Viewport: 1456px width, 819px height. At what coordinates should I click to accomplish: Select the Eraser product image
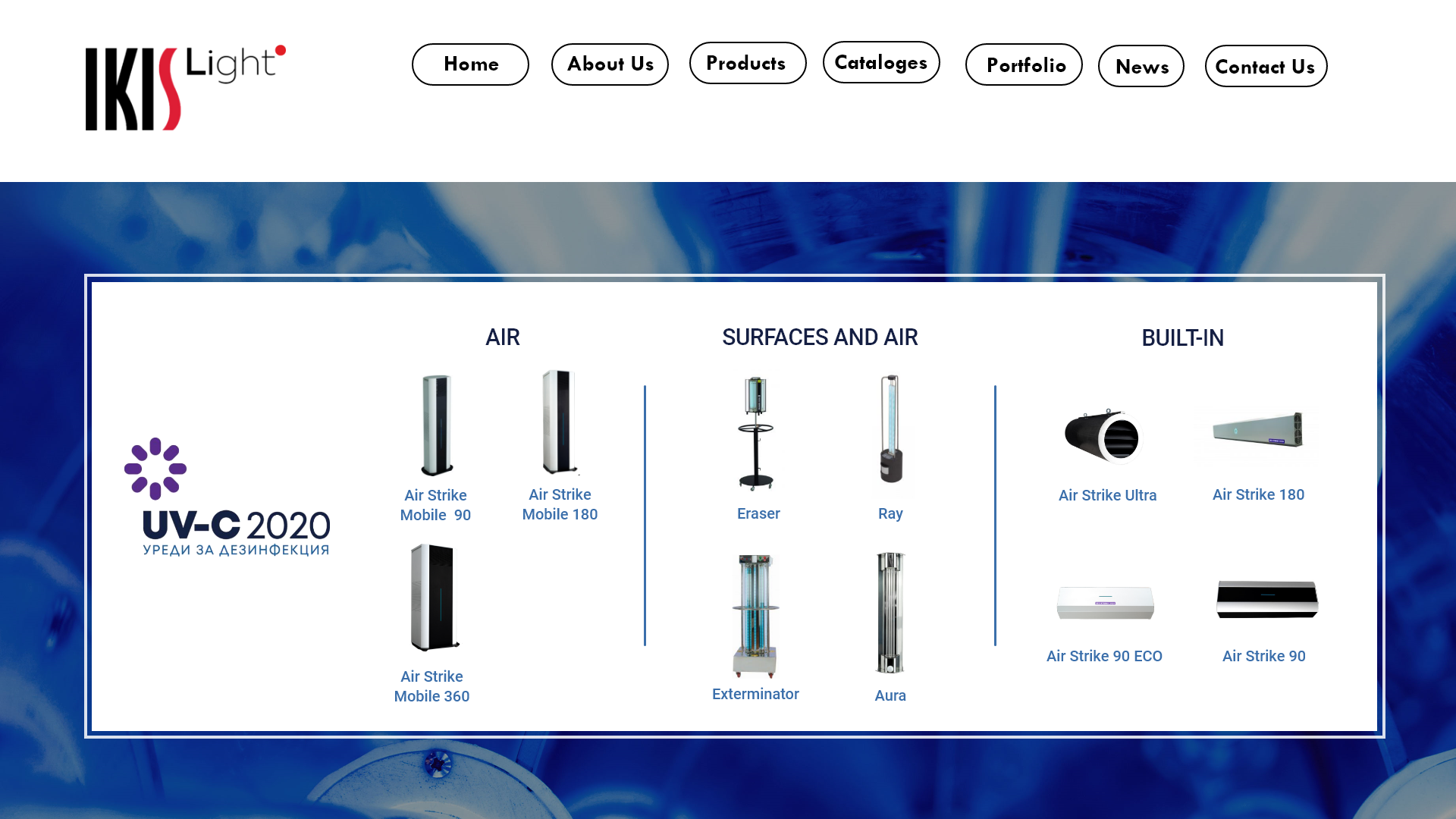tap(756, 433)
